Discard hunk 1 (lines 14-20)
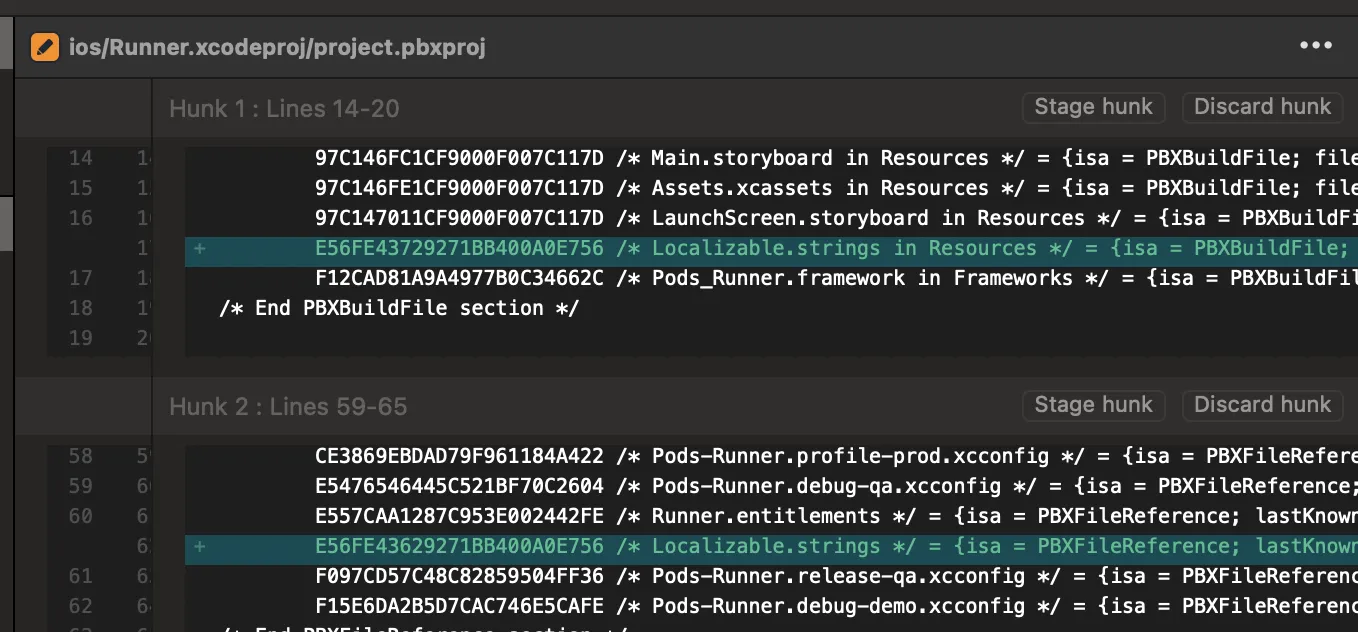The width and height of the screenshot is (1358, 632). click(x=1262, y=107)
